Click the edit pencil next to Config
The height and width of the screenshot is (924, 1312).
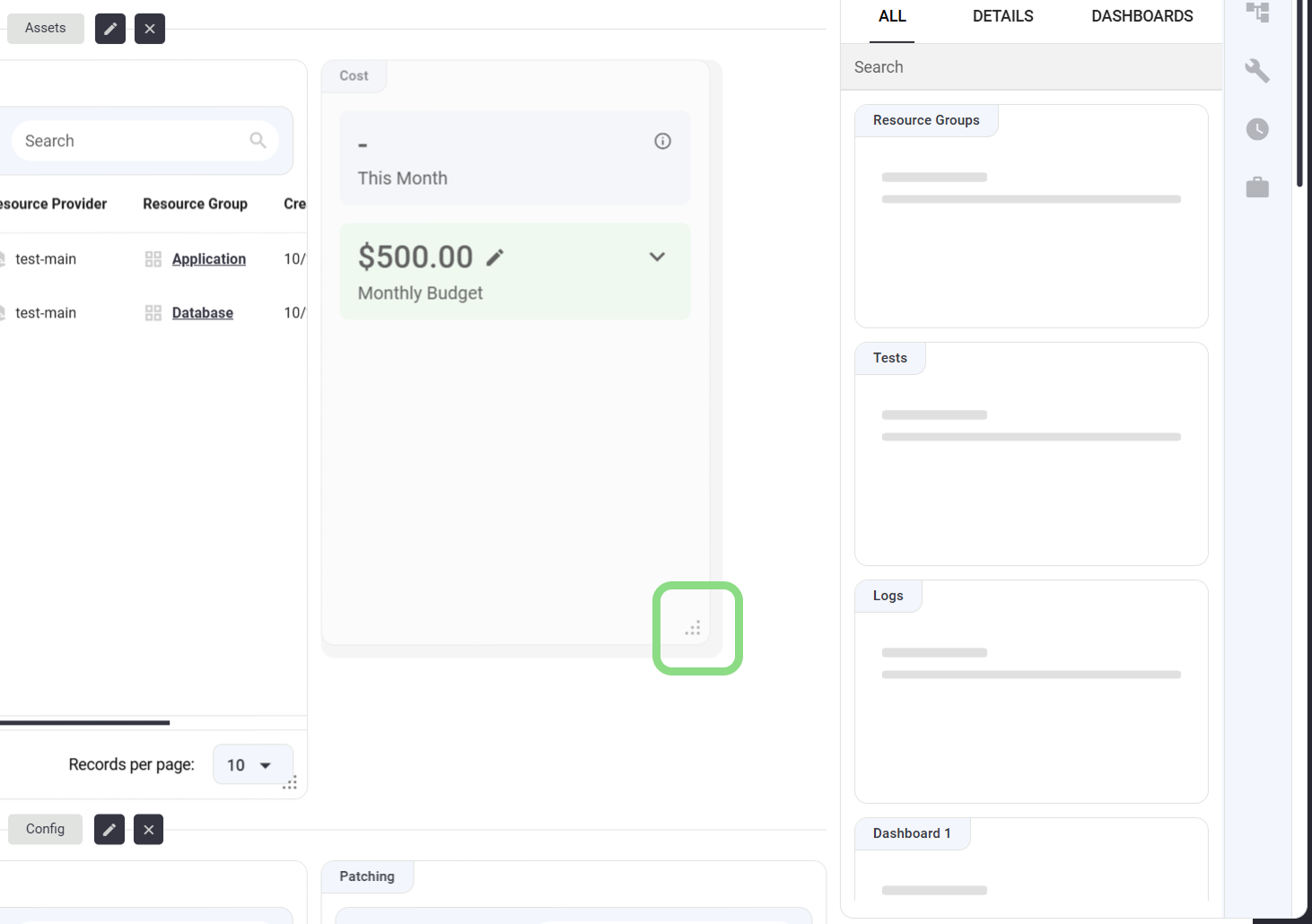[x=109, y=830]
